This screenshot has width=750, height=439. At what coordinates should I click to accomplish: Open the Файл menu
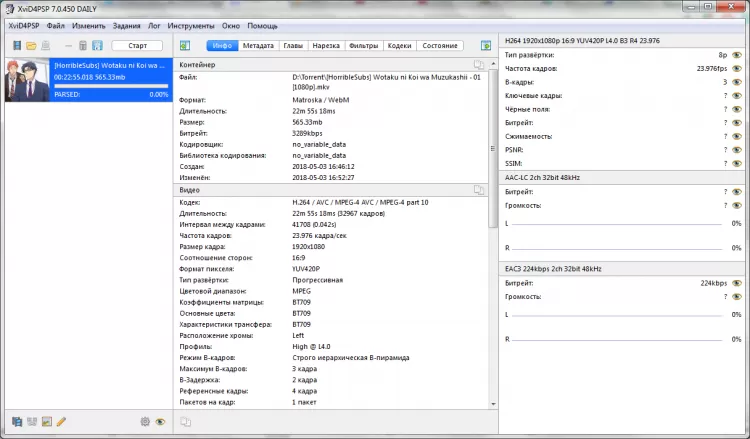[x=55, y=26]
